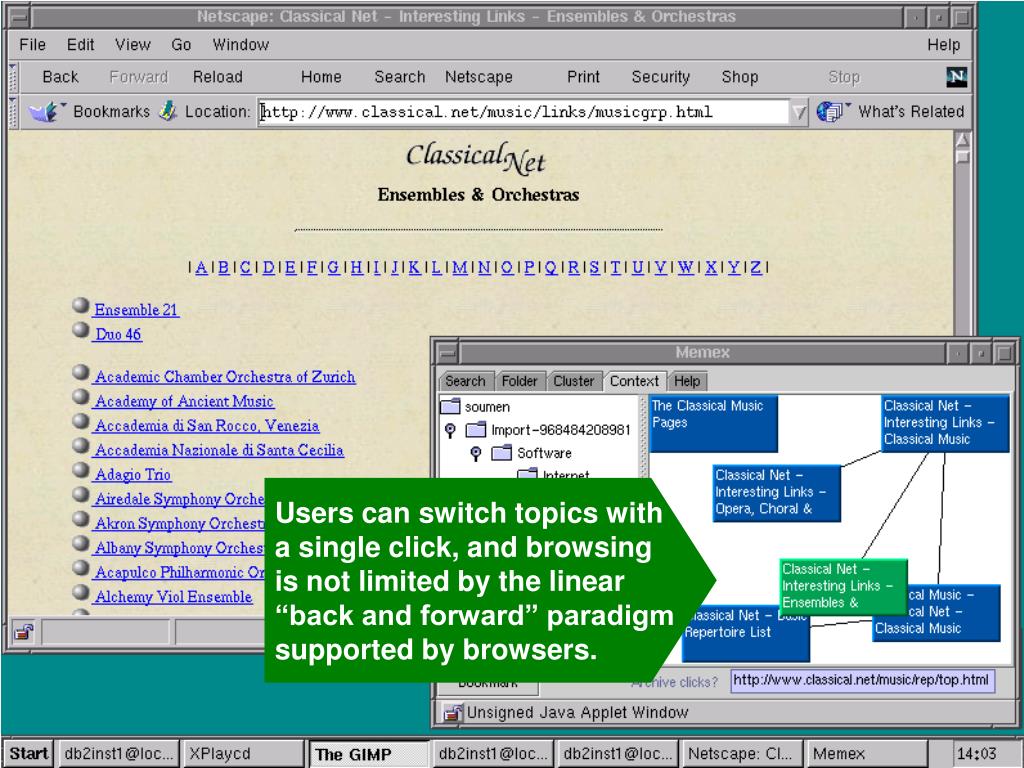
Task: Click the Software folder icon in Memex
Action: click(502, 453)
